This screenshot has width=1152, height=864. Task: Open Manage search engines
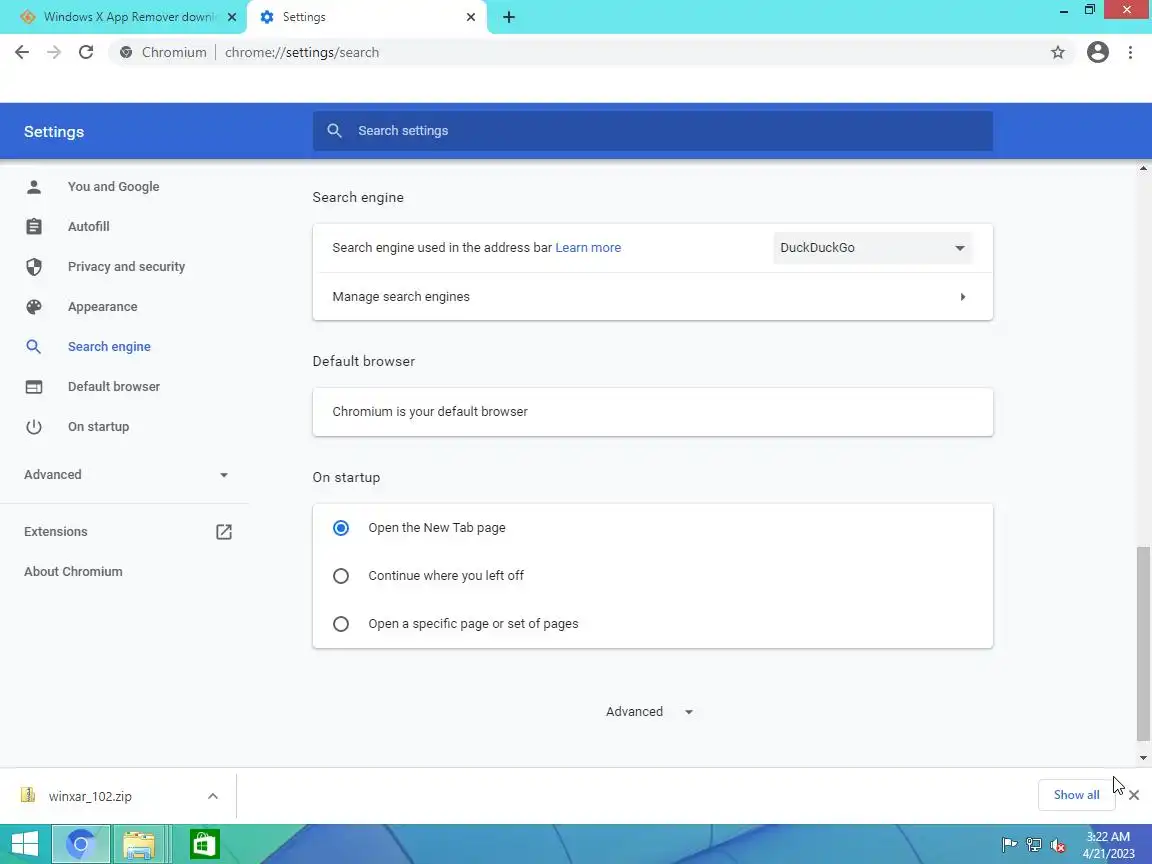(x=652, y=297)
